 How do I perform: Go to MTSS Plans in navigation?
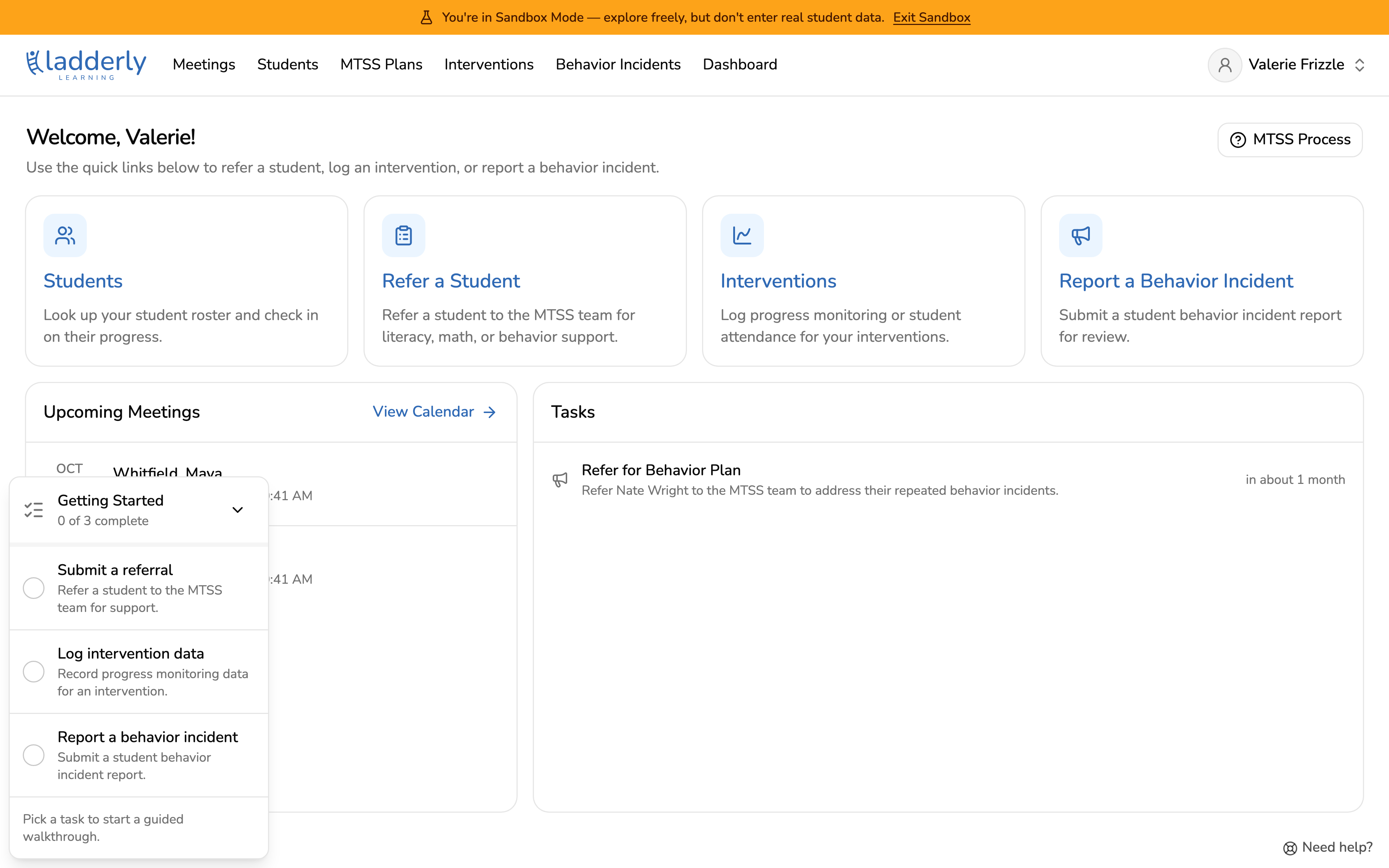(x=381, y=64)
